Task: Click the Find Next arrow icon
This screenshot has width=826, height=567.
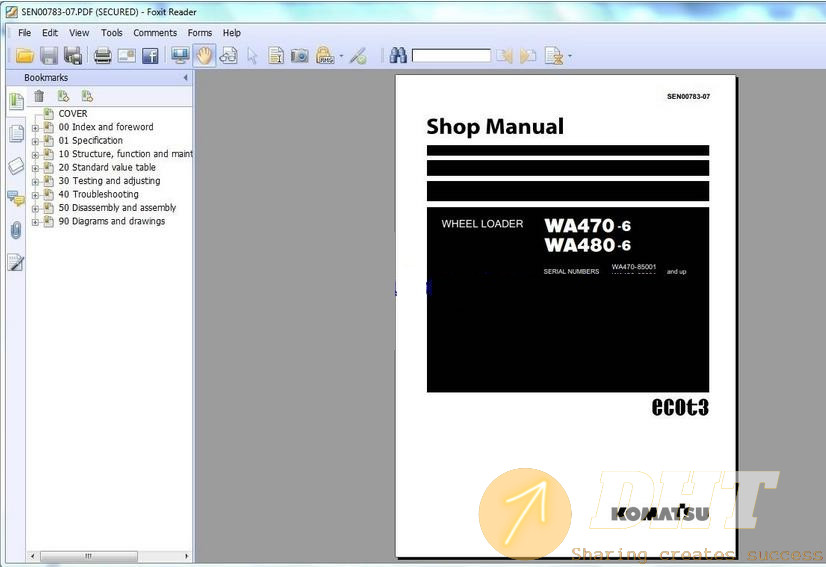Action: click(x=527, y=55)
